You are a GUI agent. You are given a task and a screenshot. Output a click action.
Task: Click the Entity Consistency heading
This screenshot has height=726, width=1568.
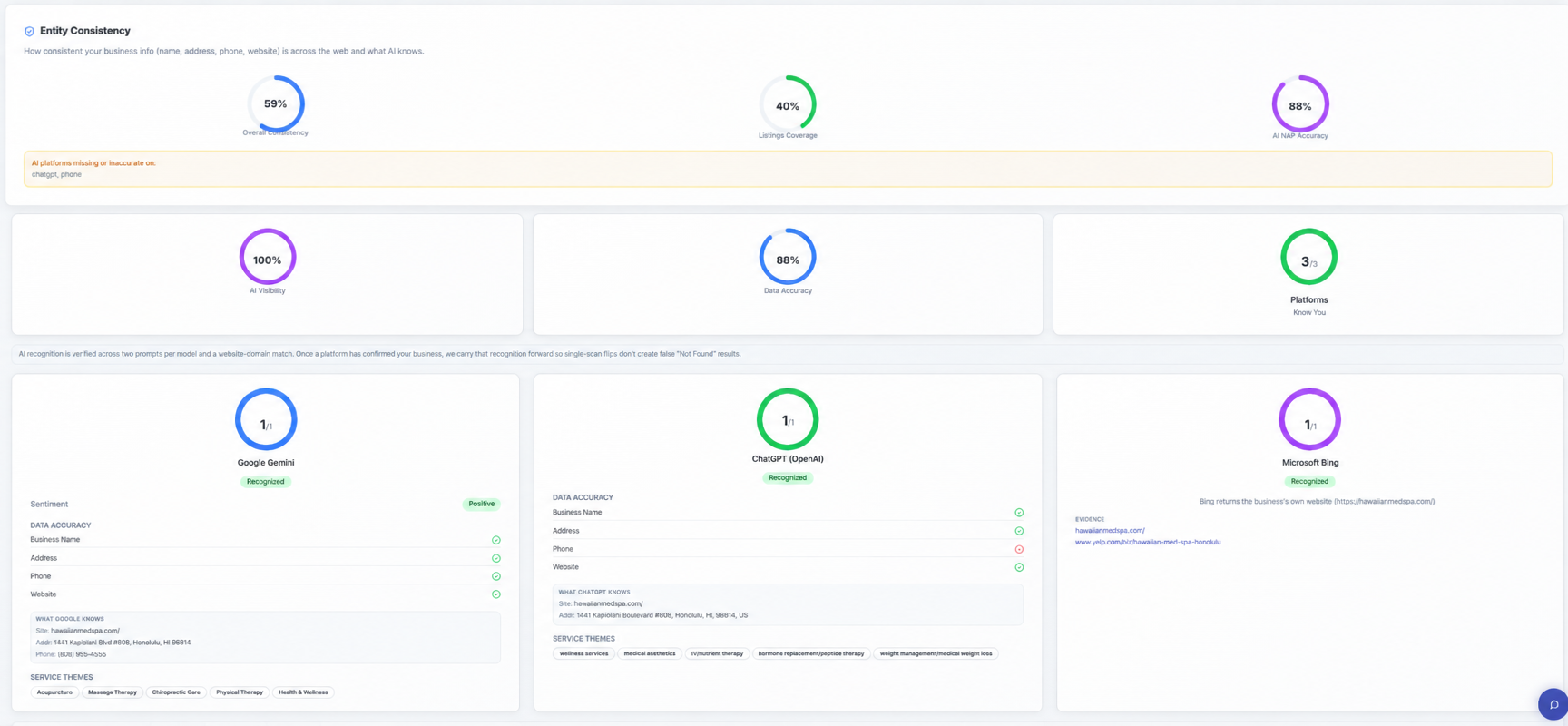click(85, 31)
